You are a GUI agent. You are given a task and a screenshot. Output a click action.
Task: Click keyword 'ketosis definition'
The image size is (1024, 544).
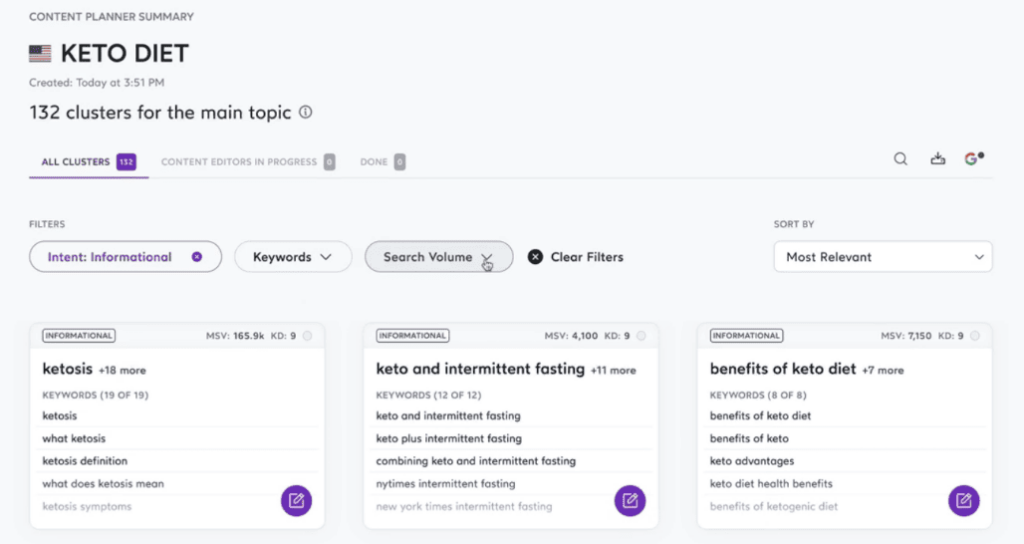[85, 461]
